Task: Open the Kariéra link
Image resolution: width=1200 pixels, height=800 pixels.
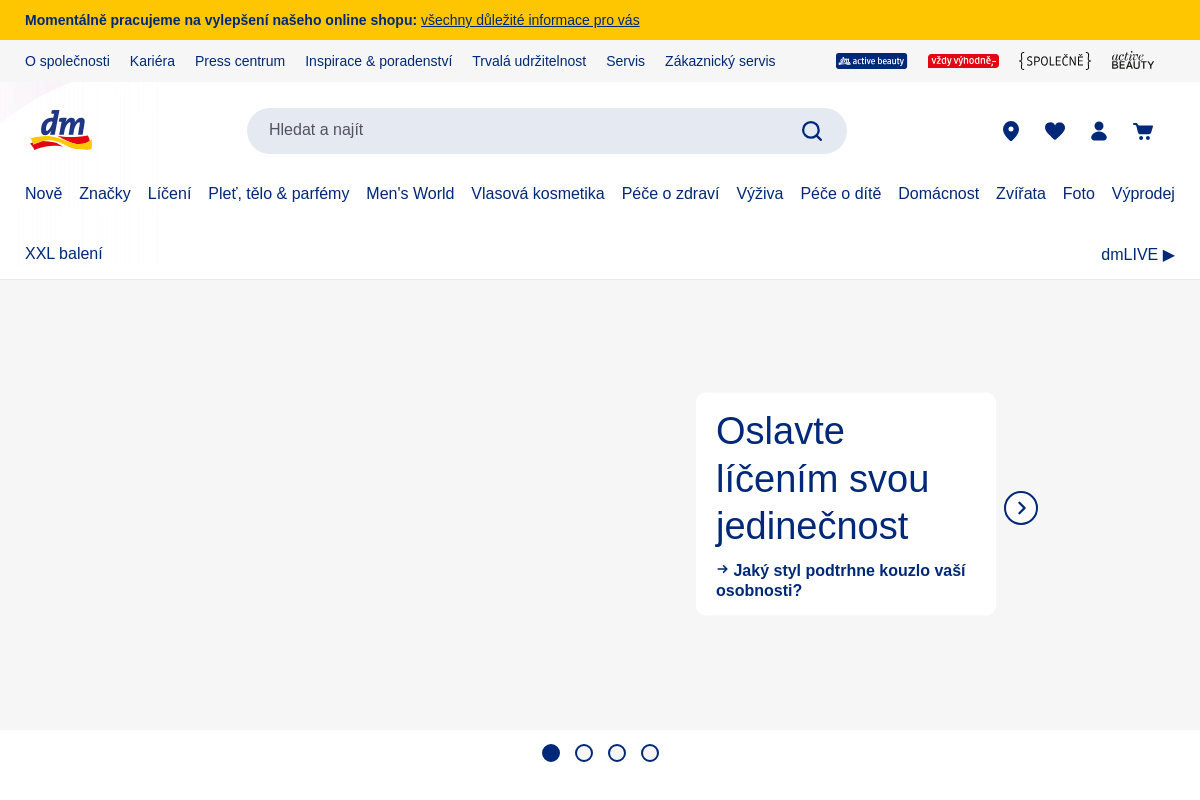Action: click(152, 61)
